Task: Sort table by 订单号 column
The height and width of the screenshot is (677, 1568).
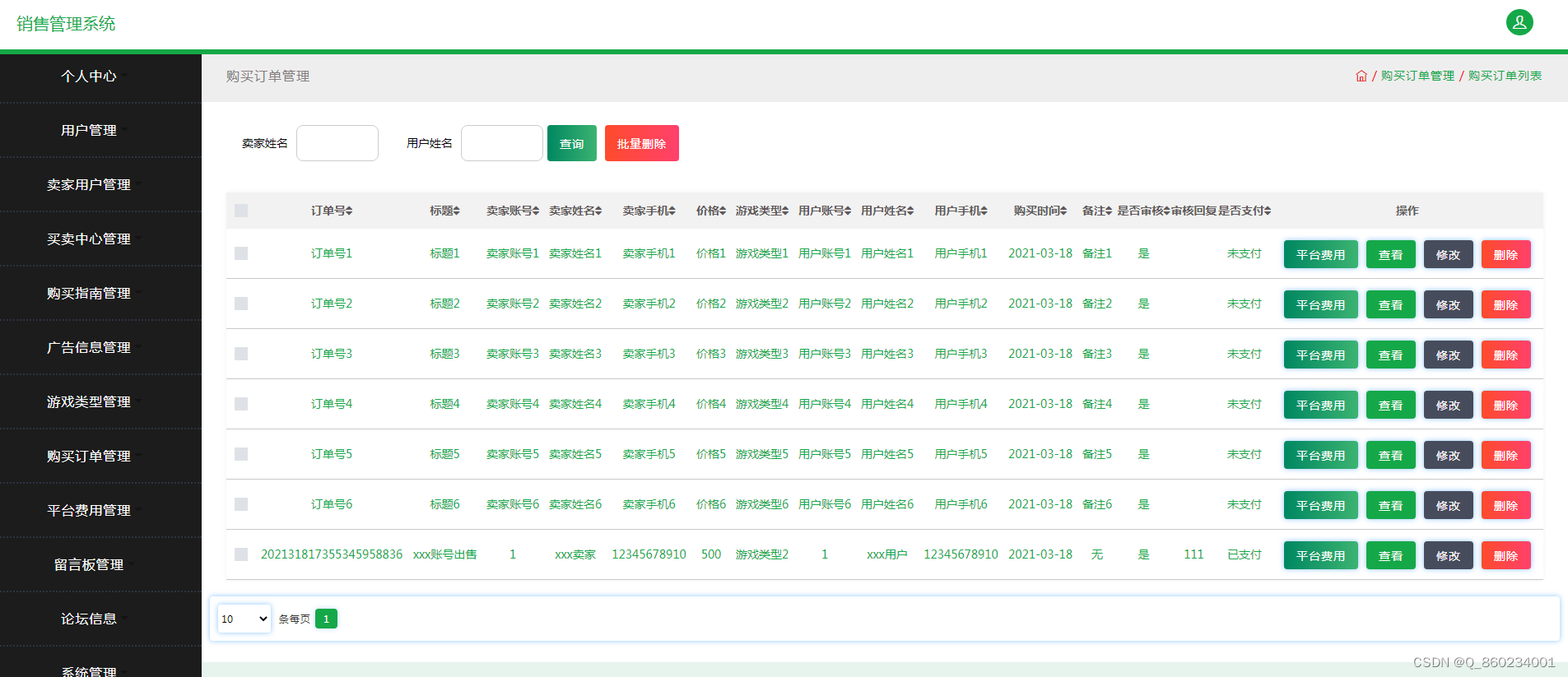Action: click(332, 211)
